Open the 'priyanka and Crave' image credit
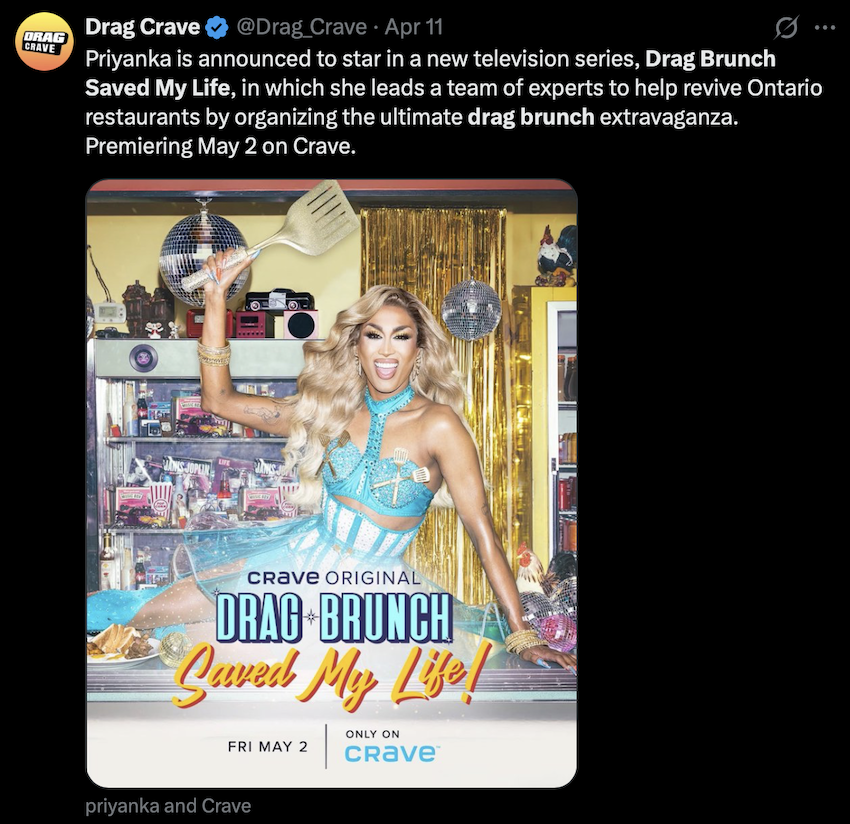Screen dimensions: 850x824 point(168,806)
